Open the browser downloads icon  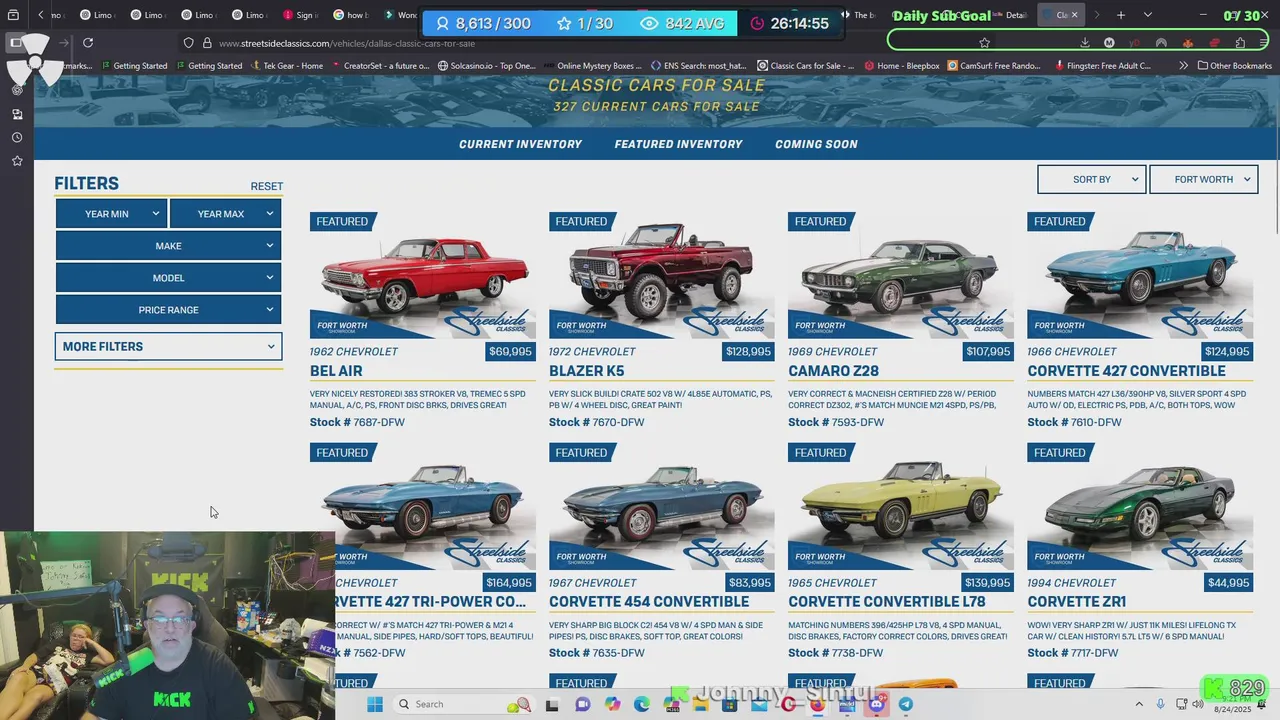(1085, 43)
